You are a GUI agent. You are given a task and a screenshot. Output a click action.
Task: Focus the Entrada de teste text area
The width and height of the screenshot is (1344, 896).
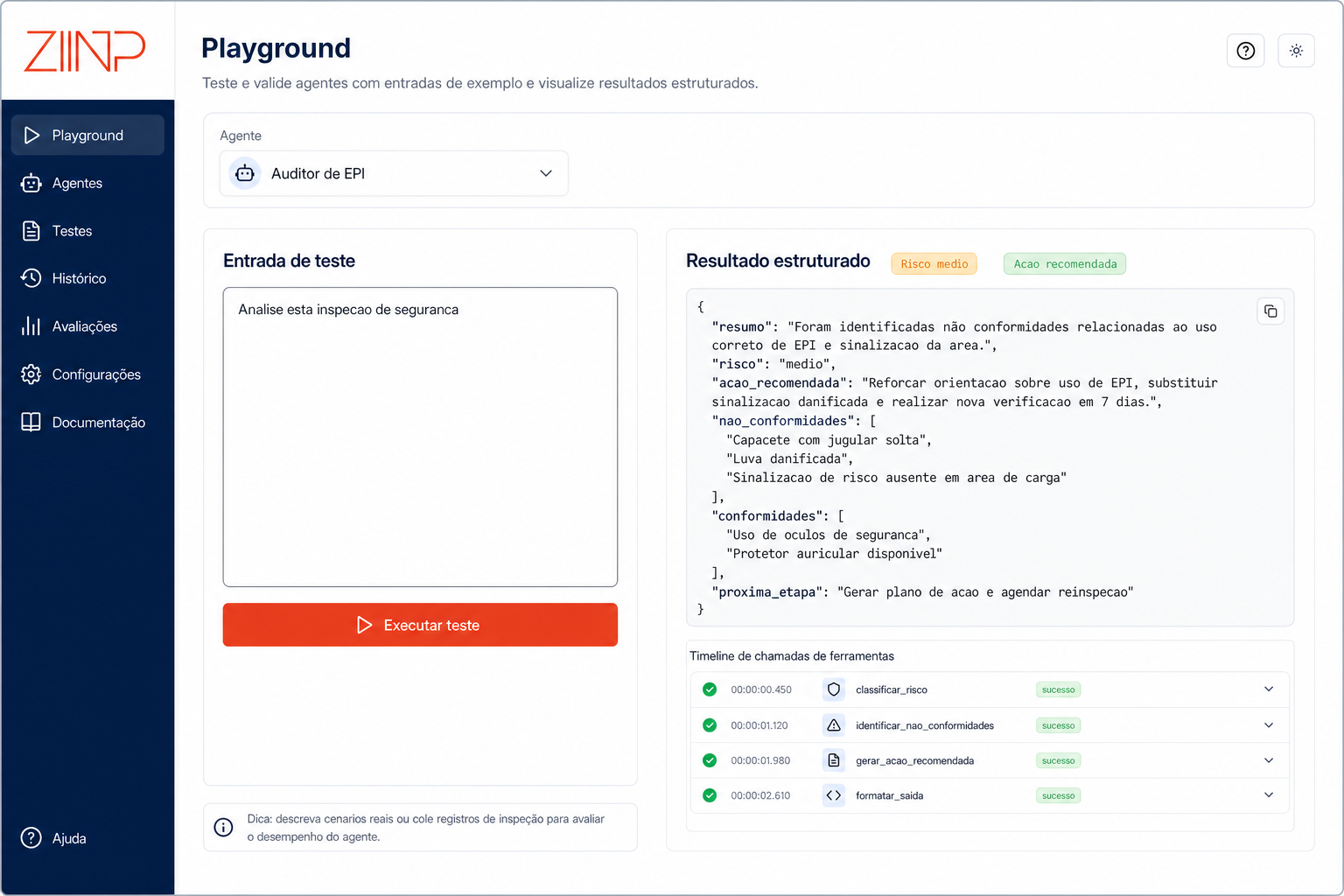pyautogui.click(x=420, y=437)
